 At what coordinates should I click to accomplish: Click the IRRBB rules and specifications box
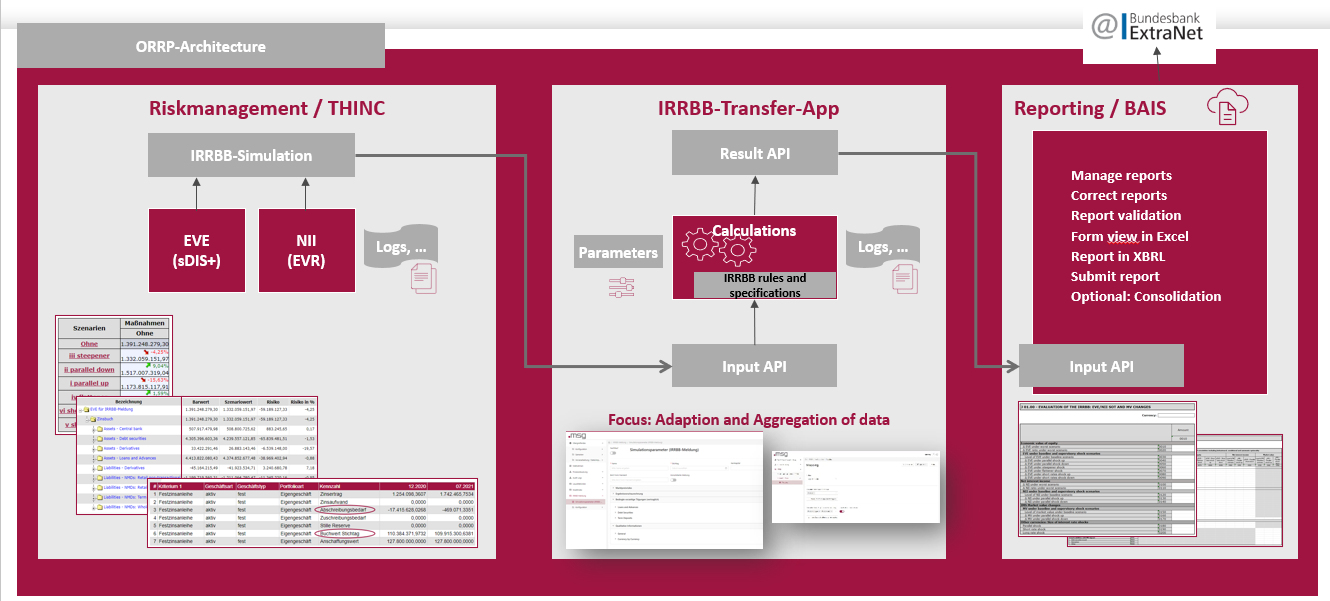point(765,285)
